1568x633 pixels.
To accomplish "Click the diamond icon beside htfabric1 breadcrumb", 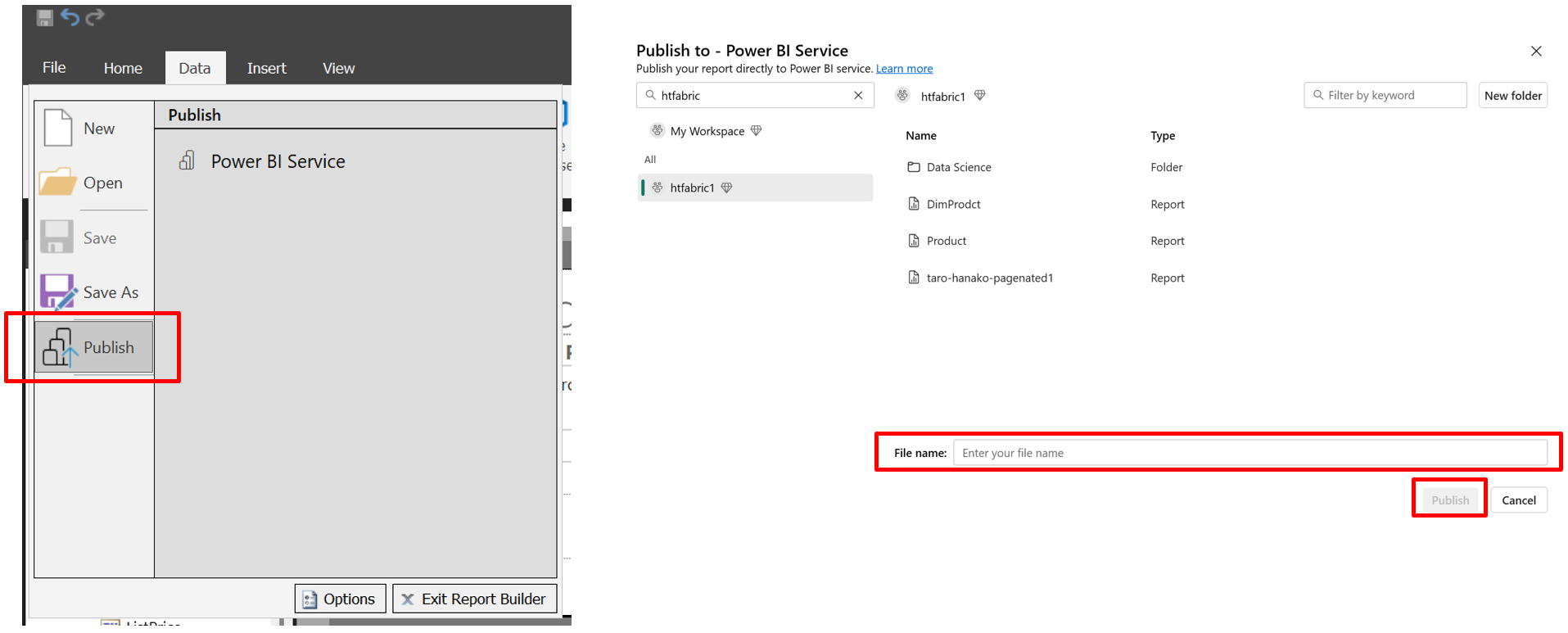I will click(979, 96).
